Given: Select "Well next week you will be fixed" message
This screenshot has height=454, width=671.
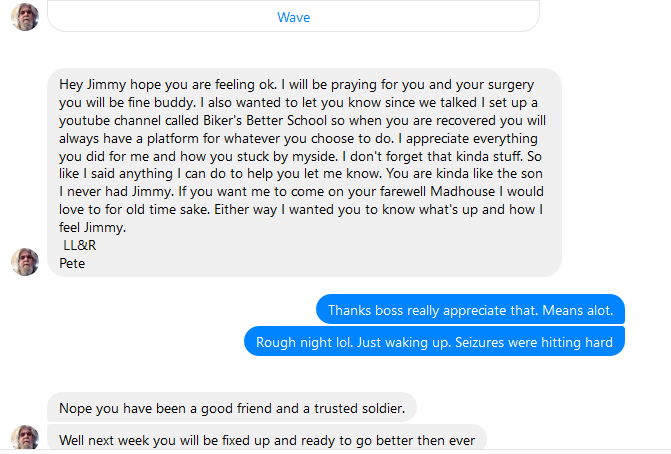Looking at the screenshot, I should pyautogui.click(x=267, y=439).
